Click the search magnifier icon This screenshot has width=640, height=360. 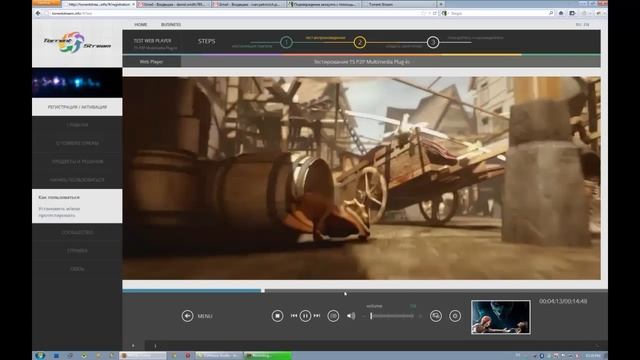551,13
